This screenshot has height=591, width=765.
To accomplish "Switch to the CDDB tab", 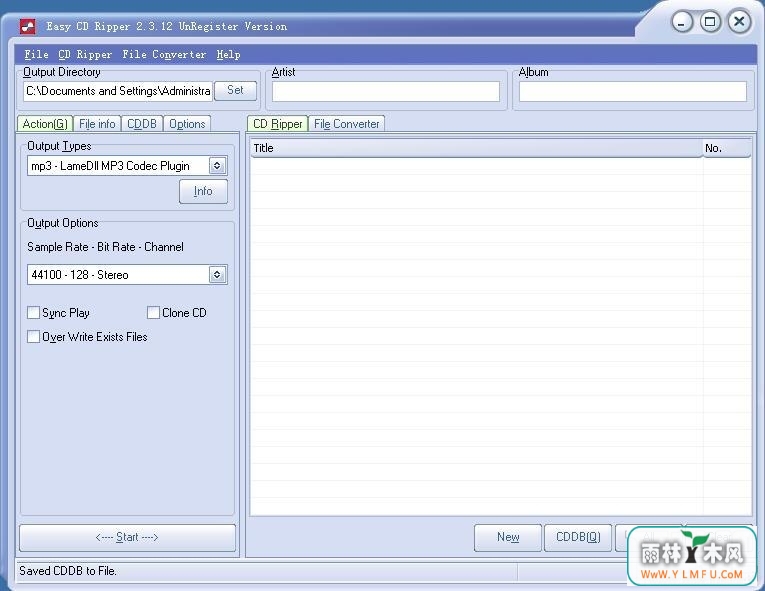I will (142, 124).
